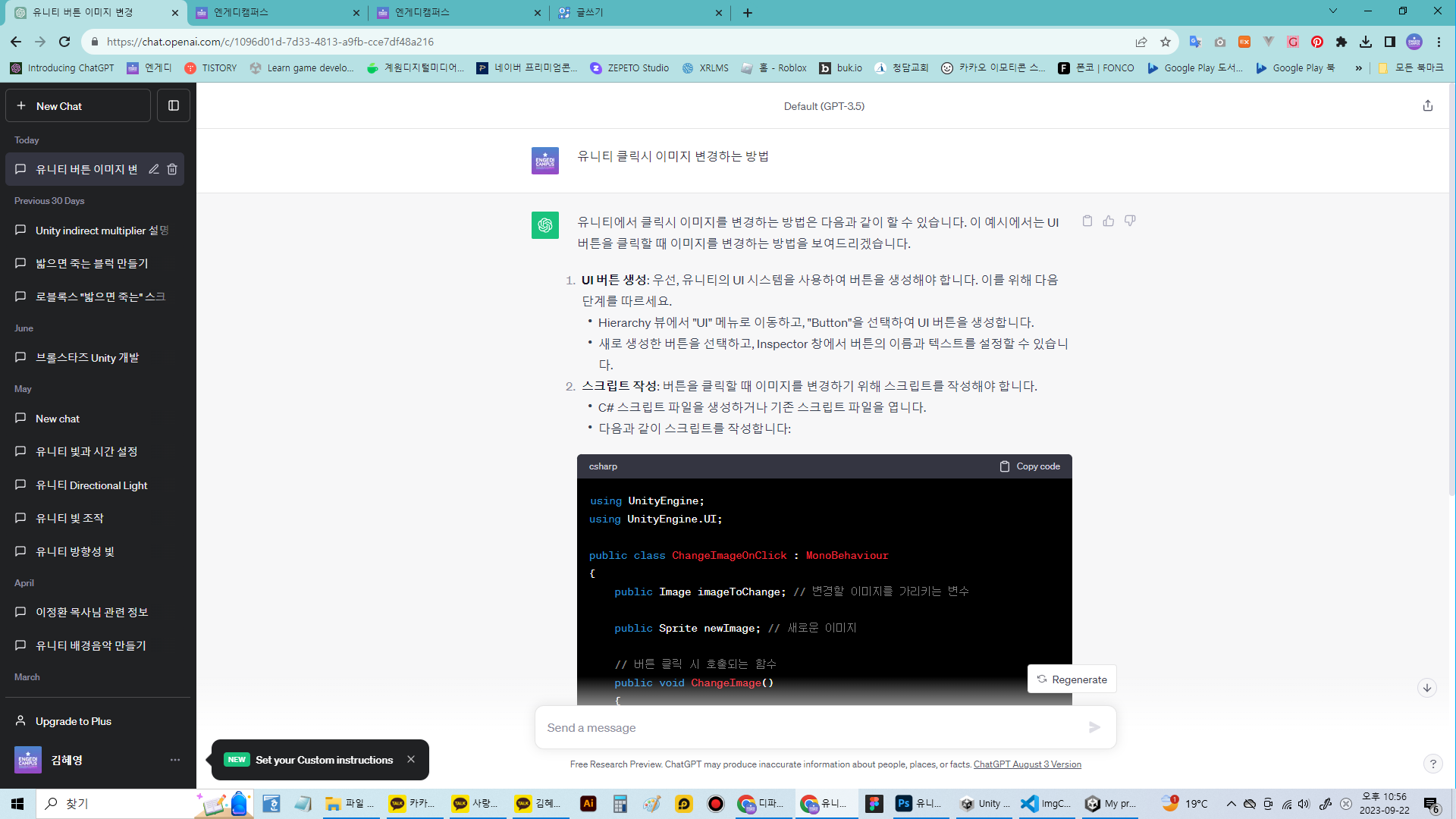The height and width of the screenshot is (819, 1456).
Task: Start a New Chat
Action: [78, 105]
